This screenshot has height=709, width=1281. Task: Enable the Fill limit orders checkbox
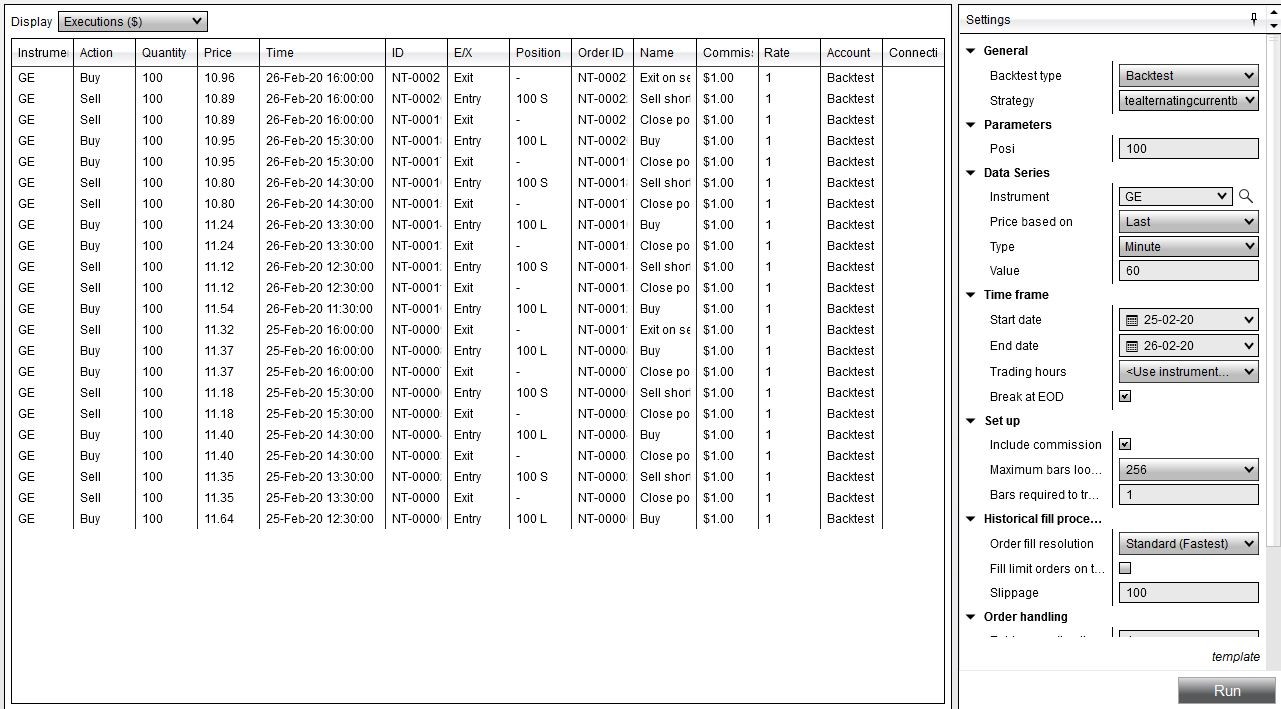(1125, 567)
